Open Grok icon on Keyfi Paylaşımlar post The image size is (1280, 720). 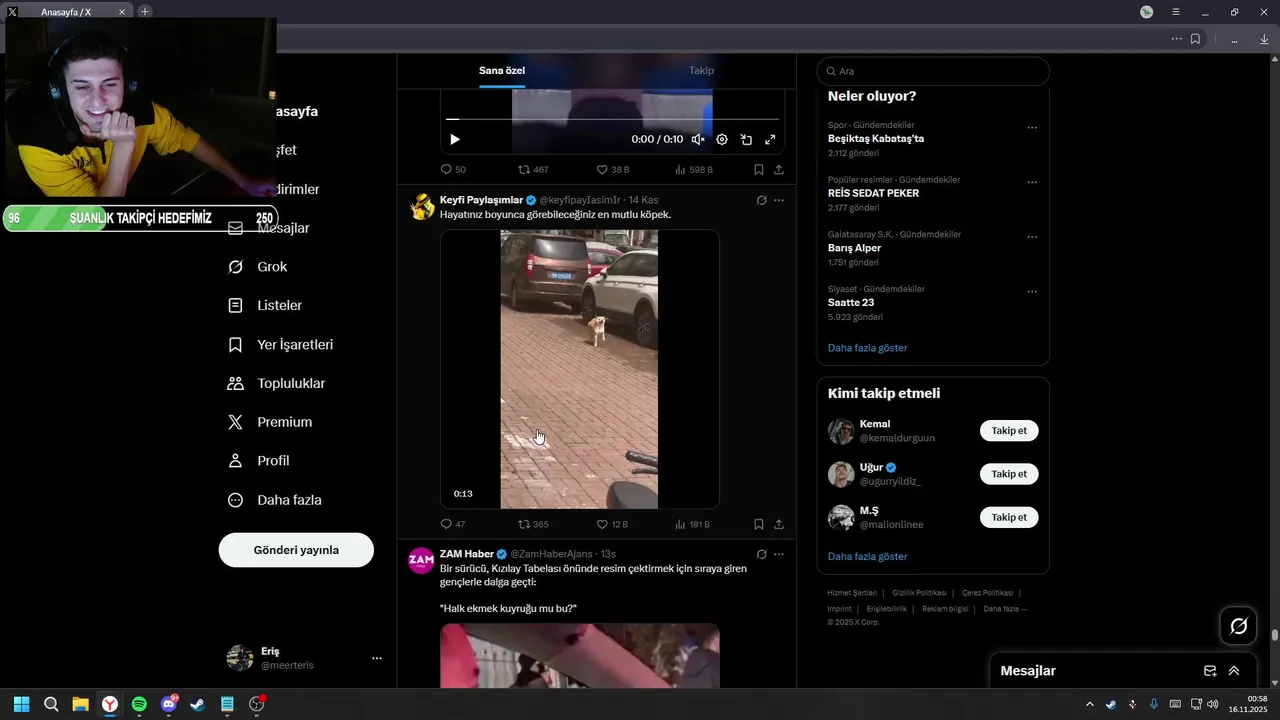coord(761,200)
